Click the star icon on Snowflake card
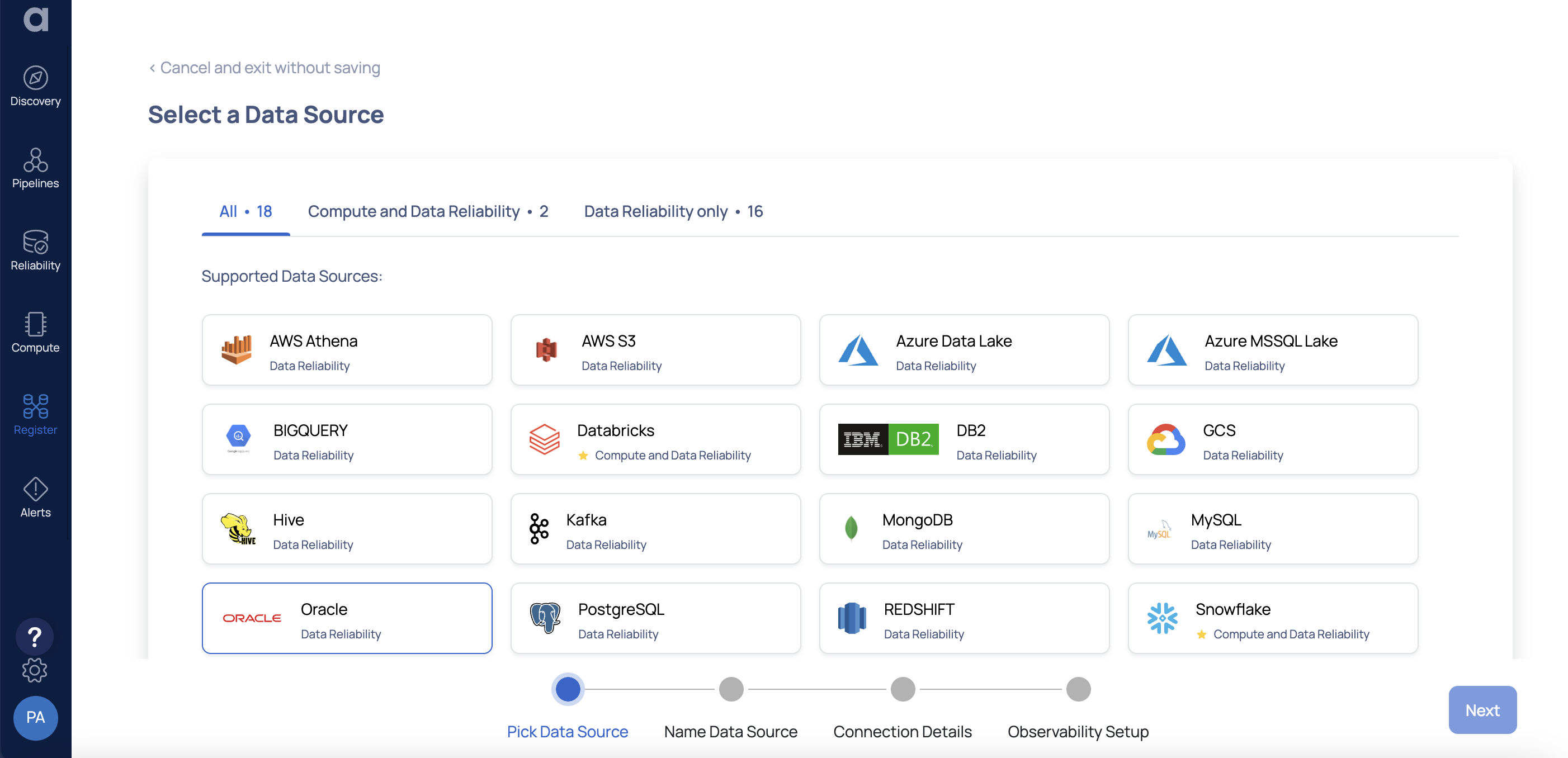The width and height of the screenshot is (1568, 758). (x=1201, y=634)
